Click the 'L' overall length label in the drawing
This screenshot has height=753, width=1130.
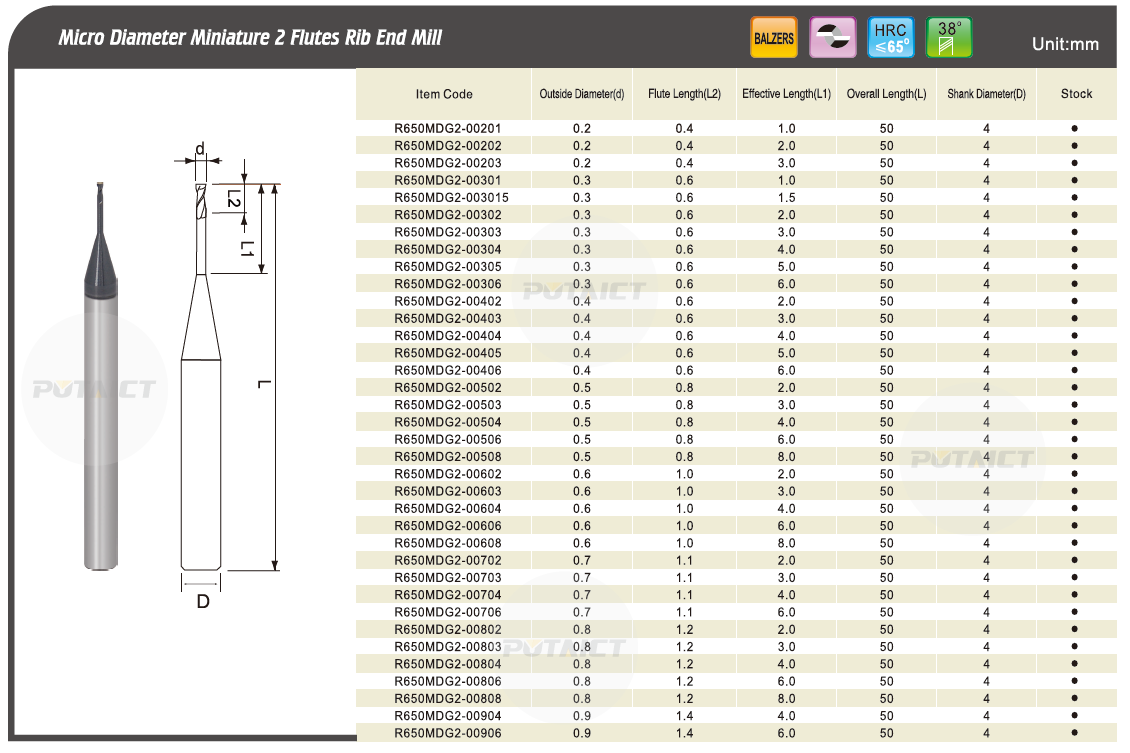pos(264,384)
